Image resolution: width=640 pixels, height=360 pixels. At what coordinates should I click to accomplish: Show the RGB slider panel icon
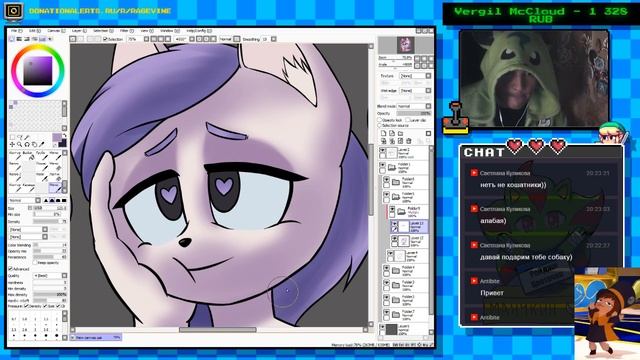pyautogui.click(x=19, y=39)
